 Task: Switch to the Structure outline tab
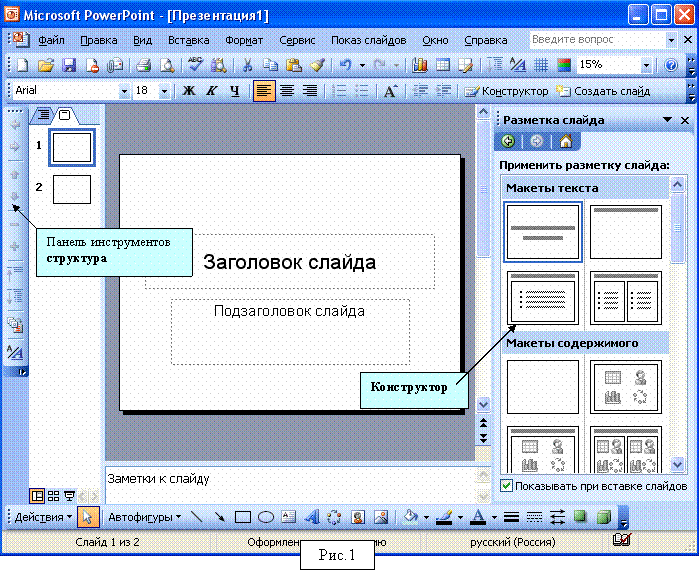coord(43,116)
